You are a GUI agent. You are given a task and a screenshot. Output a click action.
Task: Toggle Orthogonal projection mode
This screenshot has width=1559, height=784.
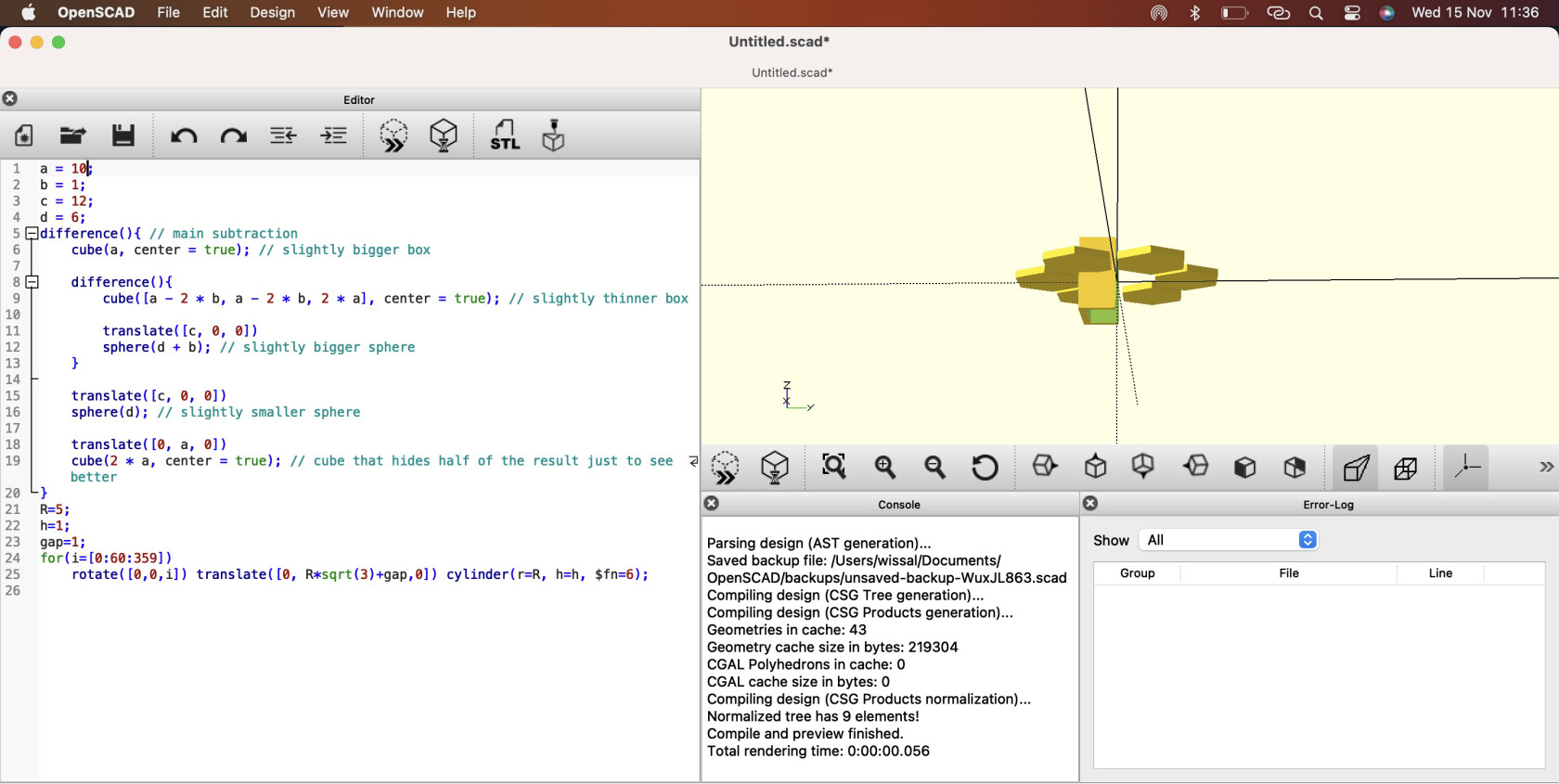pyautogui.click(x=1407, y=468)
